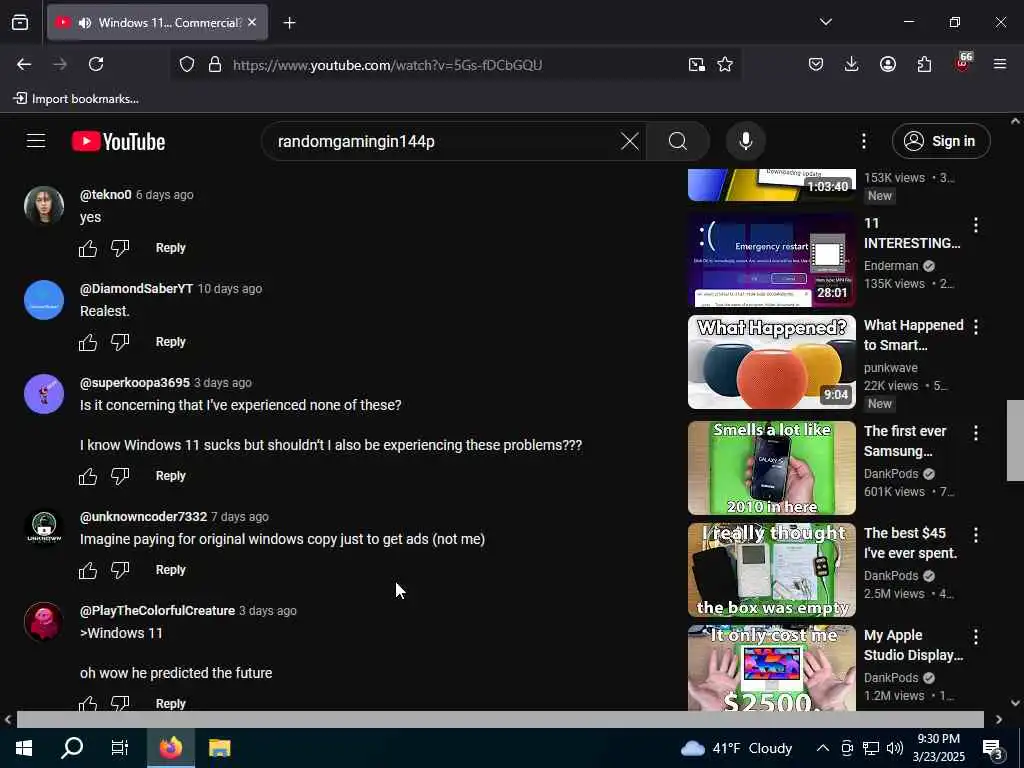Dislike @superkoopa3695's comment
This screenshot has height=768, width=1024.
(x=120, y=476)
